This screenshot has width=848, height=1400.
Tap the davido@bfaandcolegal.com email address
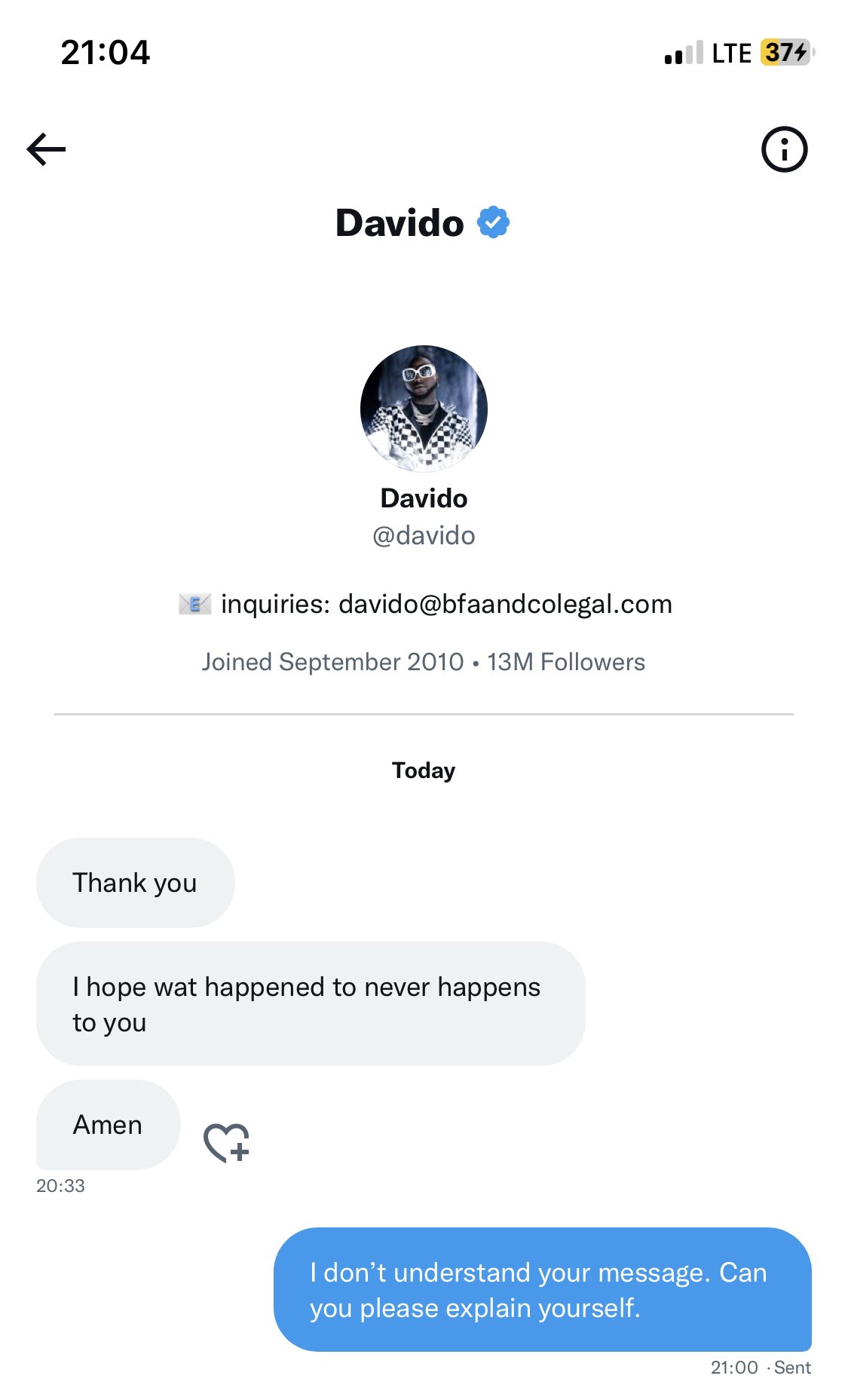point(505,604)
